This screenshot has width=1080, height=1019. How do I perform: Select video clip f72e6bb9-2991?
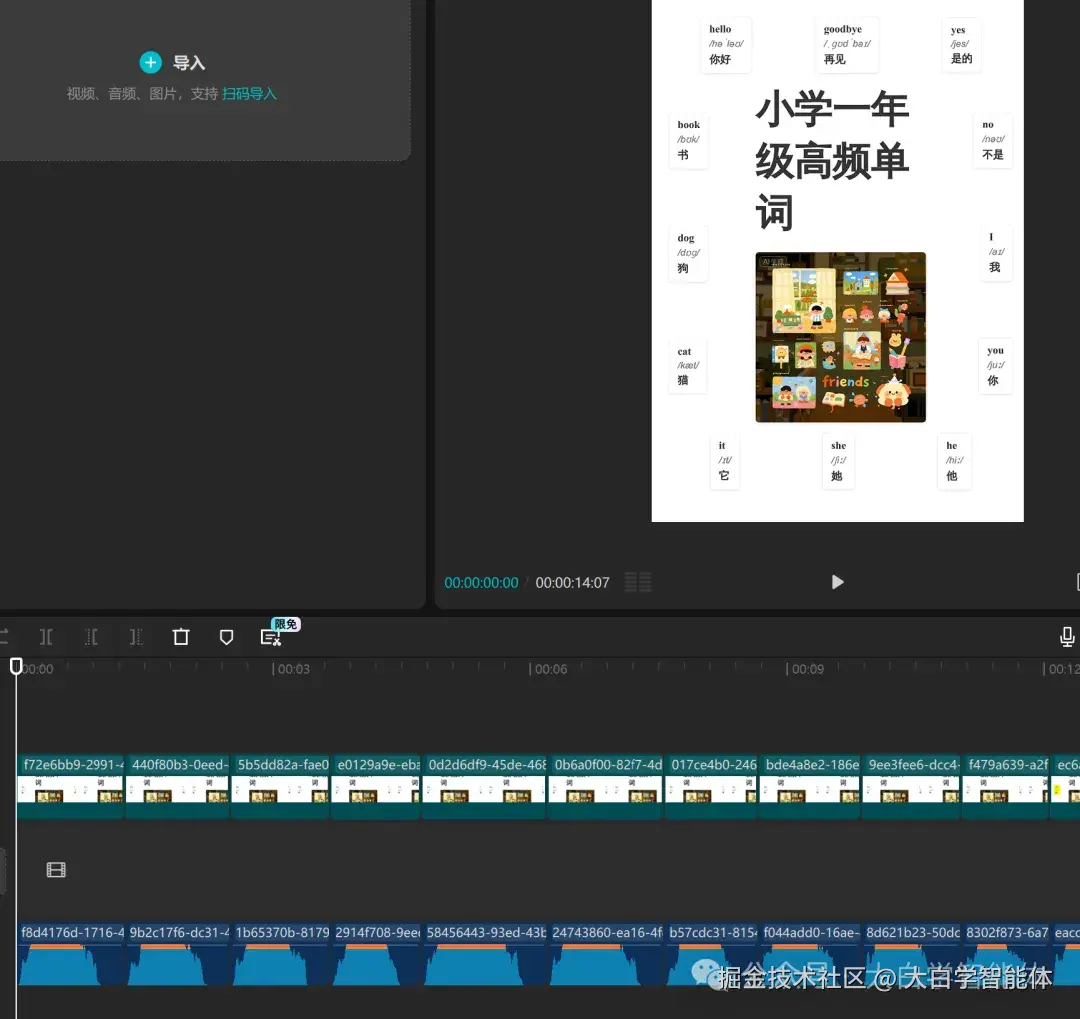[x=70, y=786]
